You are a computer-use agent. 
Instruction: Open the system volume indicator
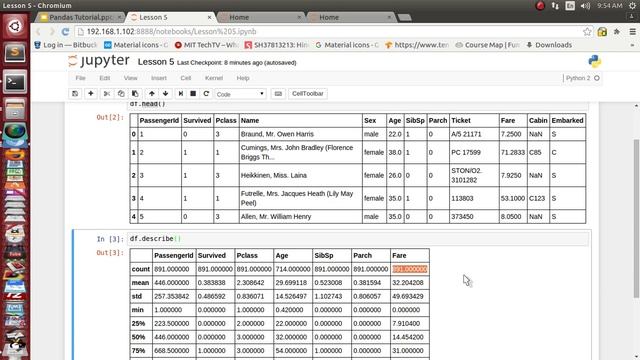pos(585,6)
